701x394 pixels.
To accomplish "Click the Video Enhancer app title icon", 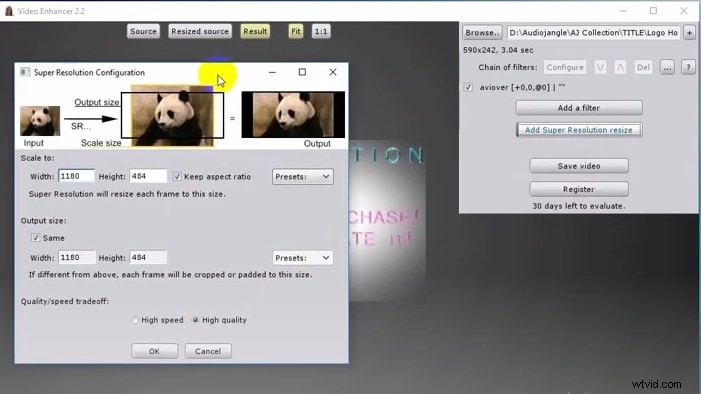I will 9,11.
